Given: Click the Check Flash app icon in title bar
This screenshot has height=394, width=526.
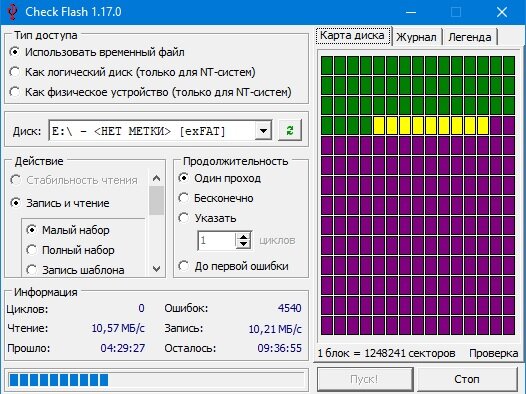Looking at the screenshot, I should (12, 12).
